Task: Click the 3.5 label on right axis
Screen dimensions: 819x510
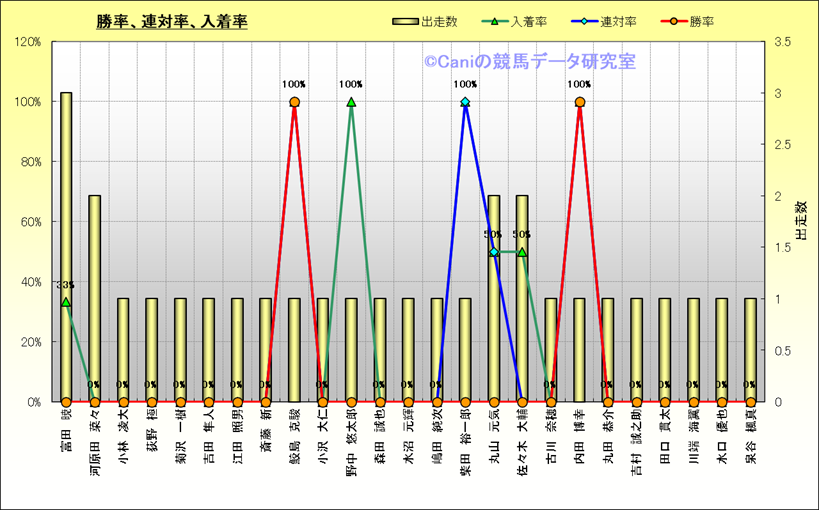Action: (x=782, y=42)
